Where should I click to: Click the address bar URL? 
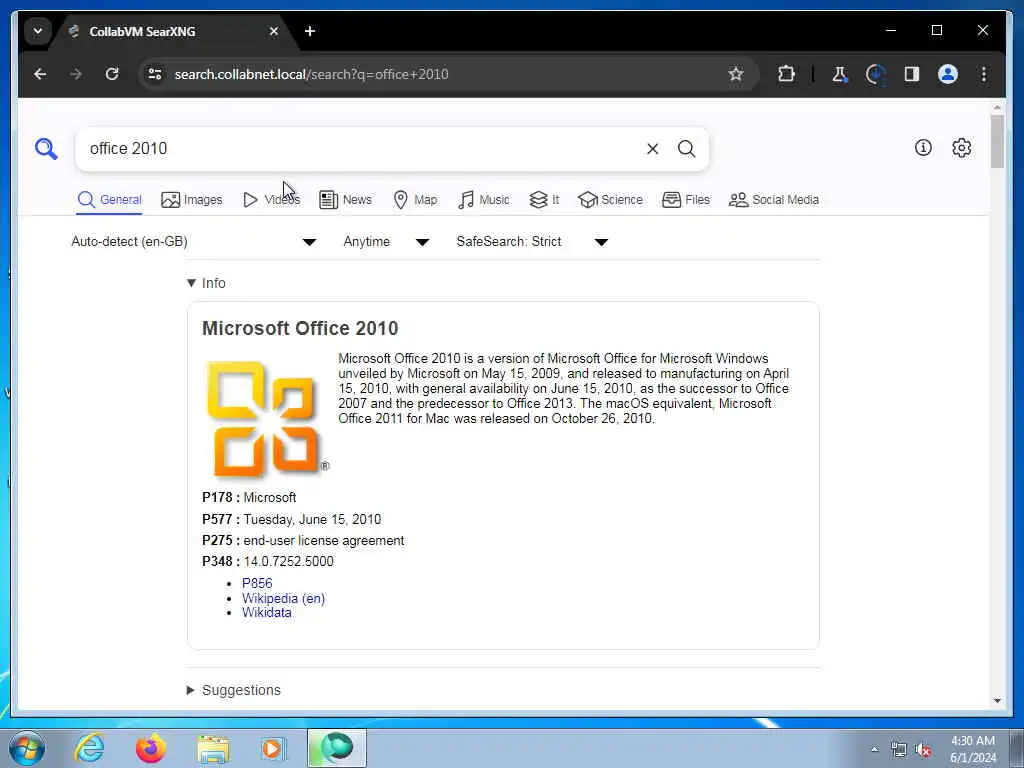click(311, 74)
